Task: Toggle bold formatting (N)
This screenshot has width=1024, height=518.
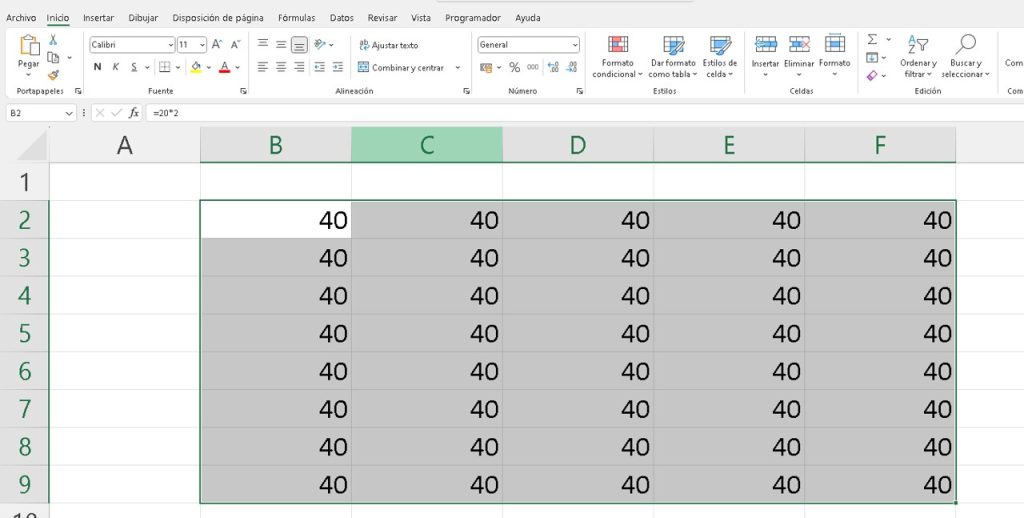Action: tap(98, 67)
